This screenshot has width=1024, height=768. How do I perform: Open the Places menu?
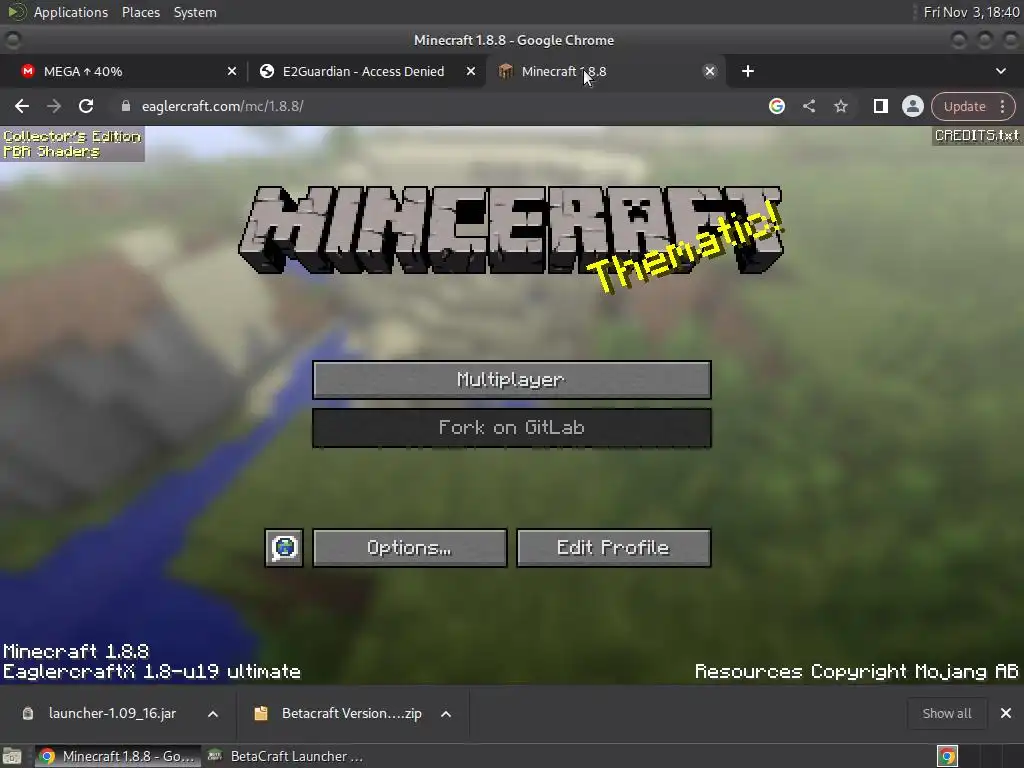tap(141, 12)
